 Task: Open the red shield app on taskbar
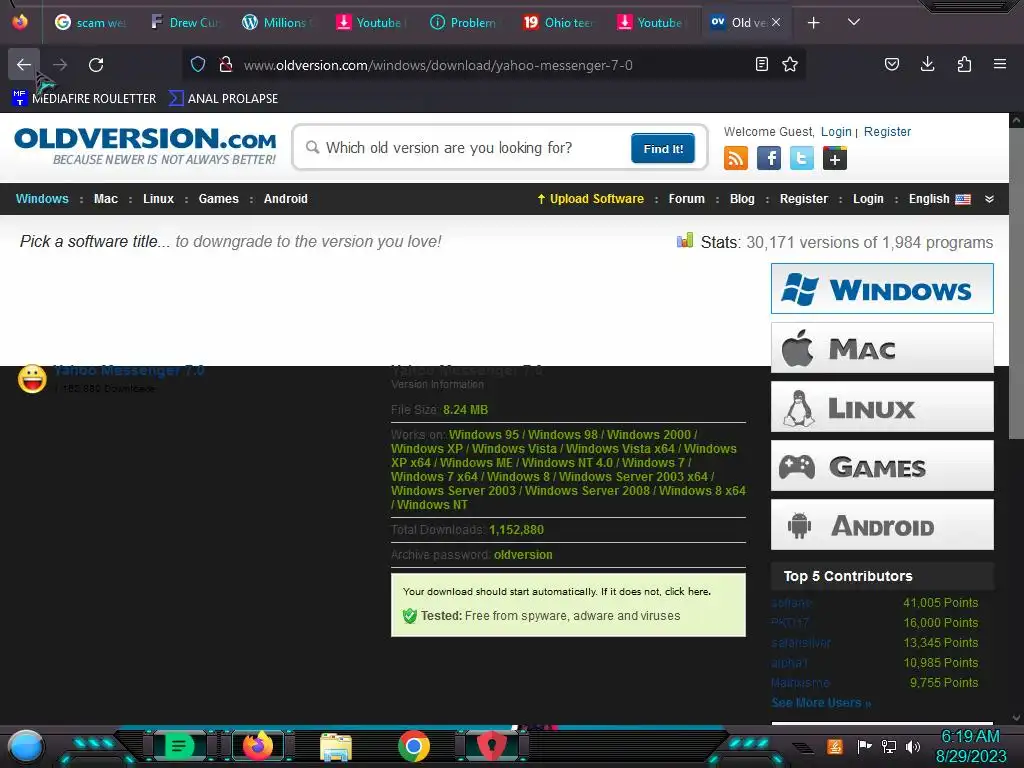click(492, 746)
